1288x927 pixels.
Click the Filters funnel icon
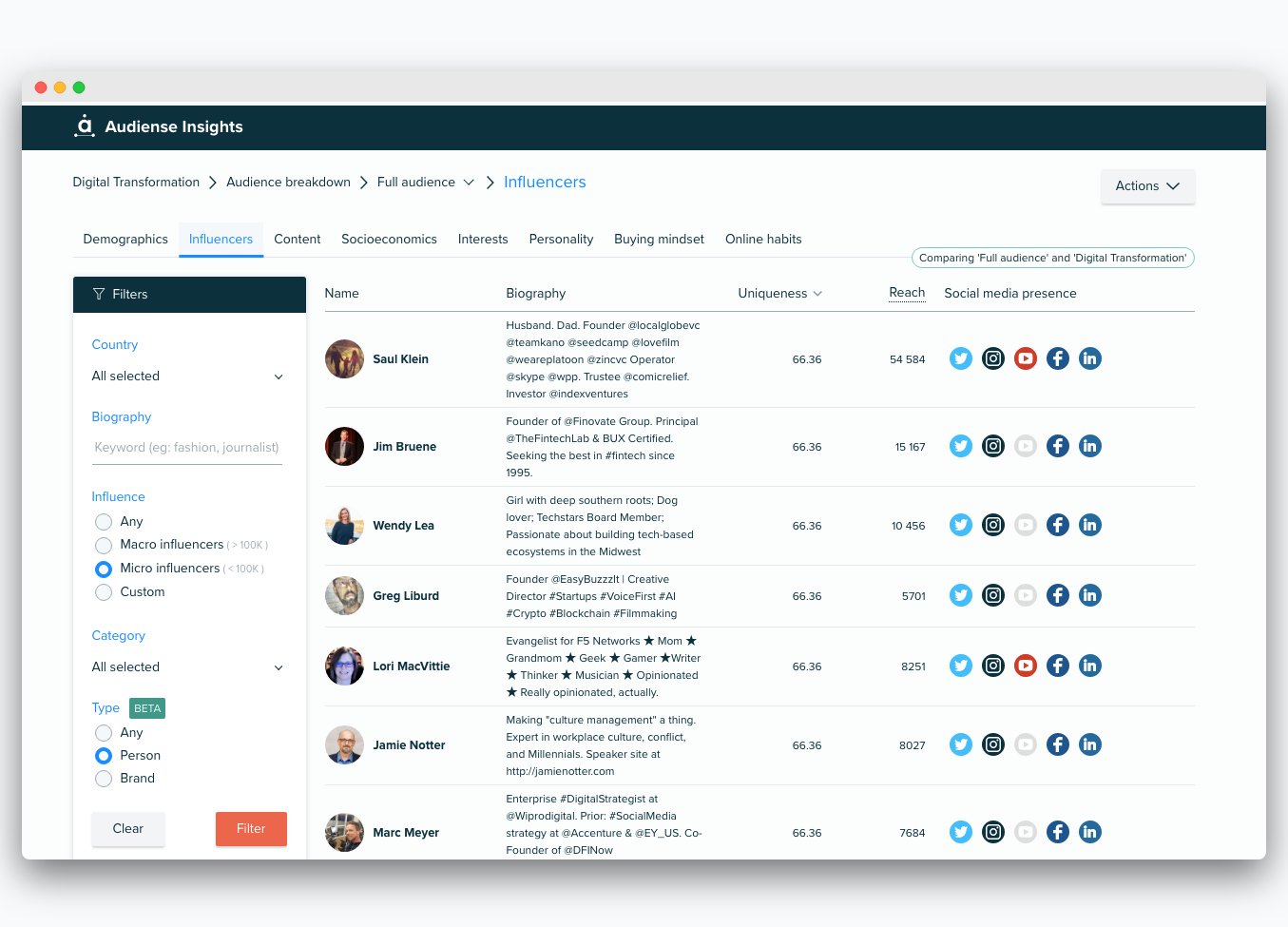coord(99,294)
